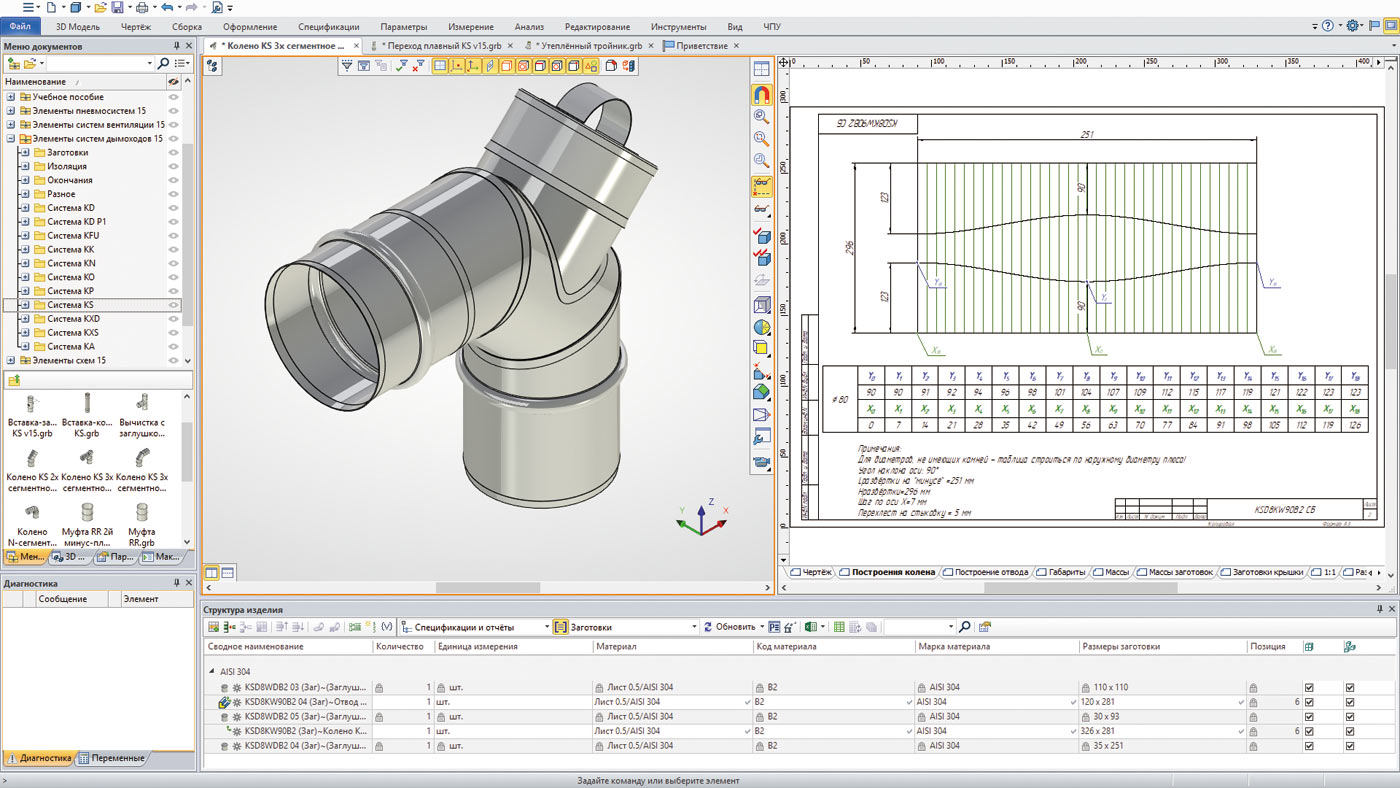Image resolution: width=1400 pixels, height=788 pixels.
Task: Expand Система KS folder node
Action: point(25,305)
